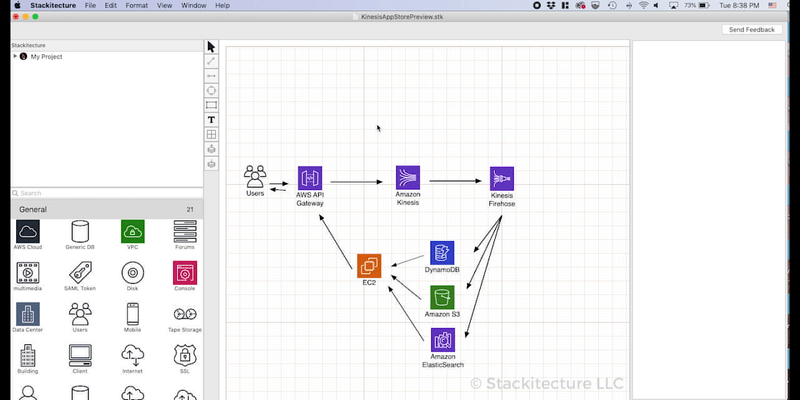This screenshot has width=800, height=400.
Task: Click the Kinesis Firehose node
Action: click(501, 178)
